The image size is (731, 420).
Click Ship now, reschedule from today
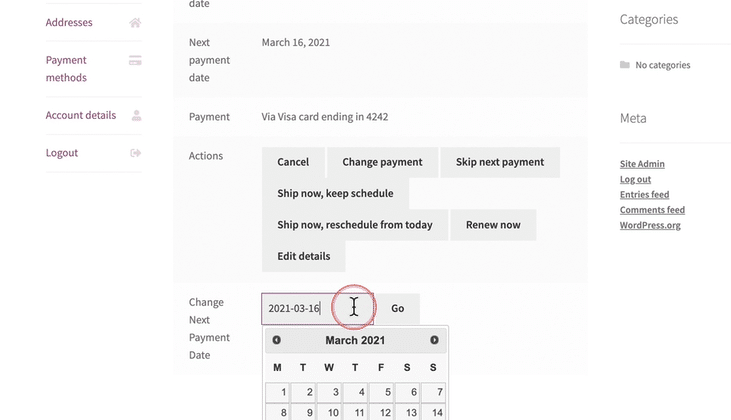coord(355,225)
